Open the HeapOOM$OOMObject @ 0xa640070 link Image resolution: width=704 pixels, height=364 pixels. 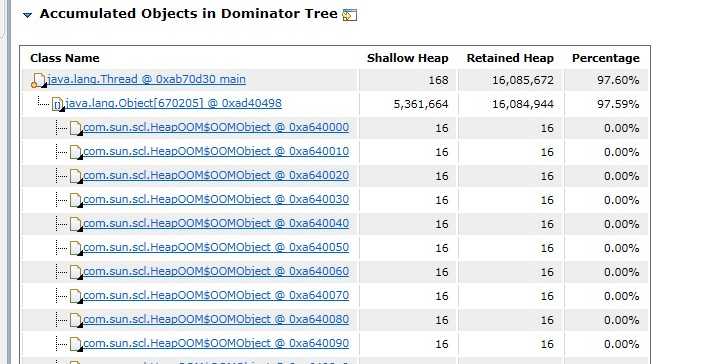pos(216,295)
